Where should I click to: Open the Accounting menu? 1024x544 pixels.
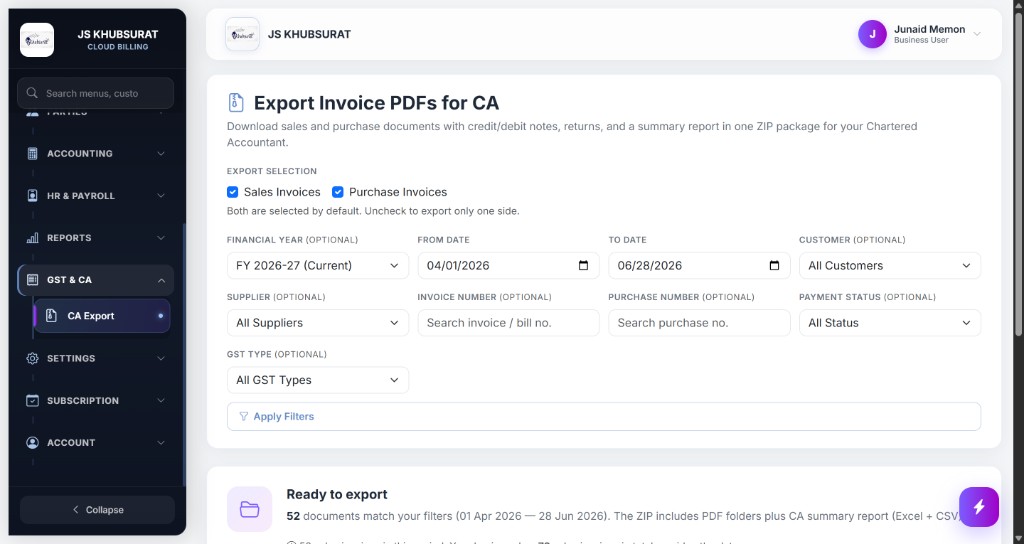click(96, 153)
